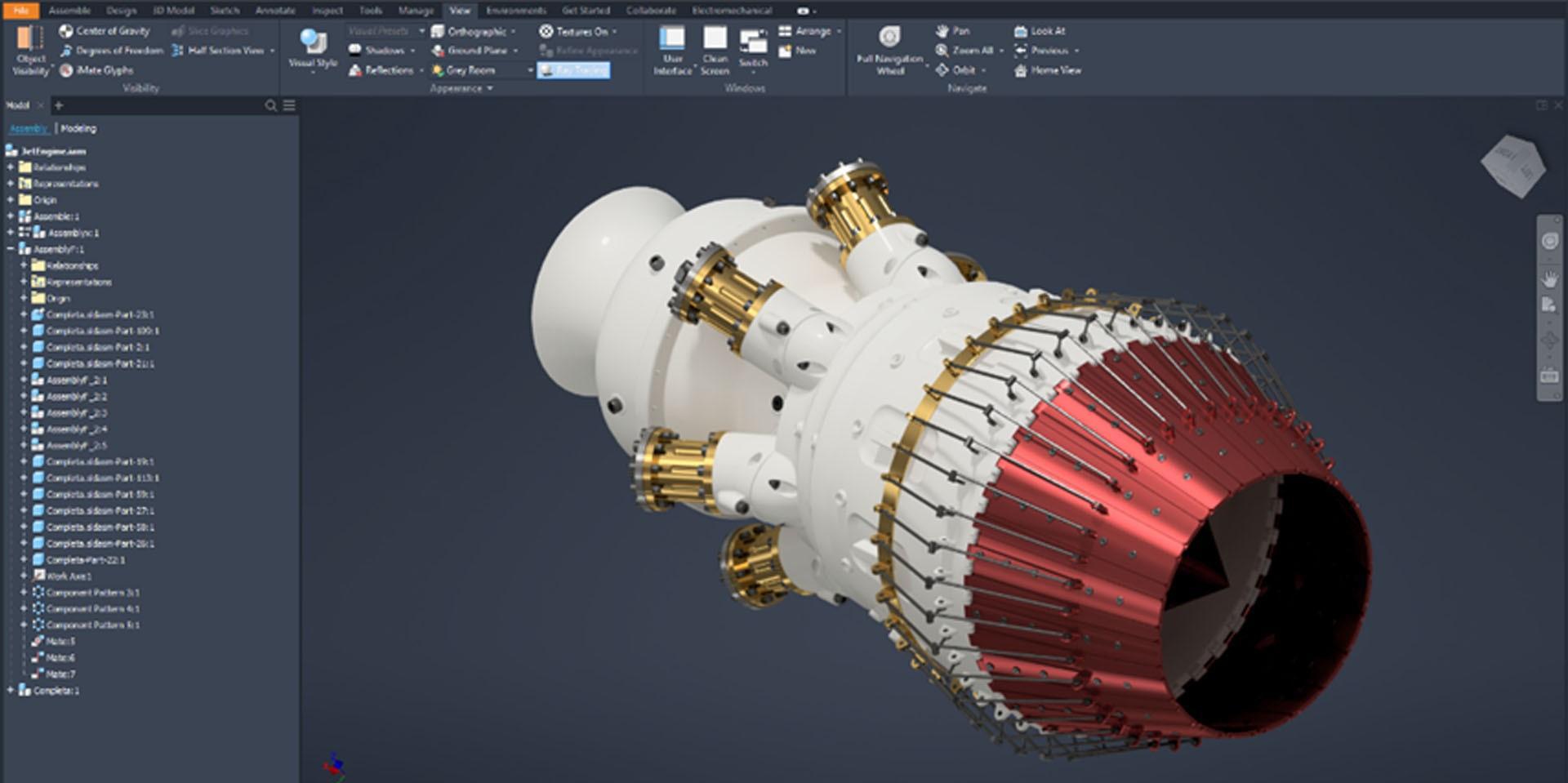Toggle Reflections in the Appearance panel
This screenshot has width=1568, height=783.
click(x=381, y=70)
